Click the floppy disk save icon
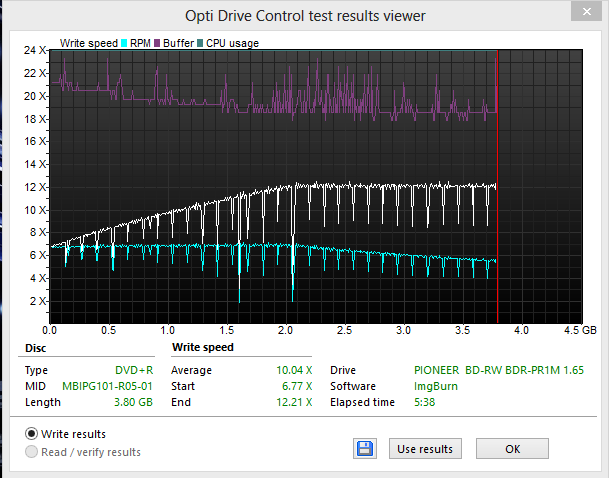This screenshot has height=478, width=609. point(365,449)
